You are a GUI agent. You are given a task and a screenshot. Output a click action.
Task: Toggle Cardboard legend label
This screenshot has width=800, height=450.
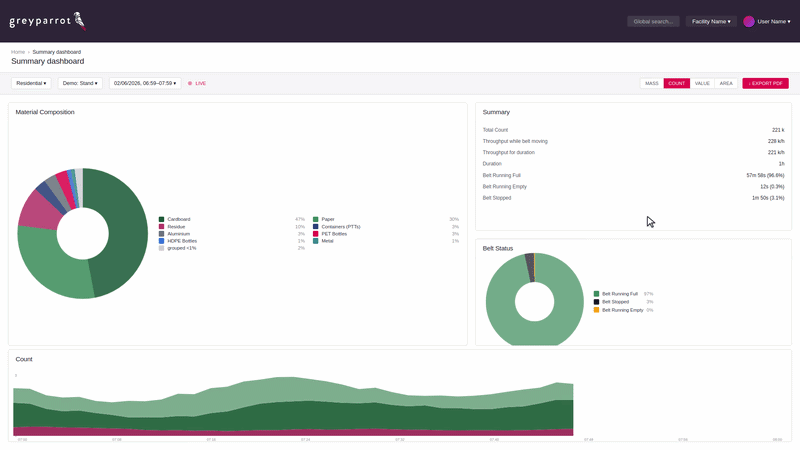[179, 219]
